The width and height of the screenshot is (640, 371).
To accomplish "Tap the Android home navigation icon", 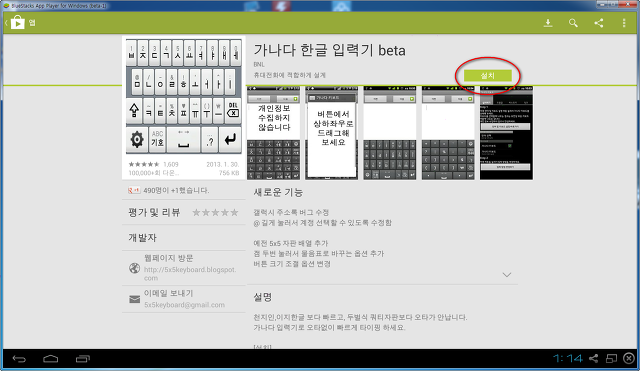I will [51, 359].
